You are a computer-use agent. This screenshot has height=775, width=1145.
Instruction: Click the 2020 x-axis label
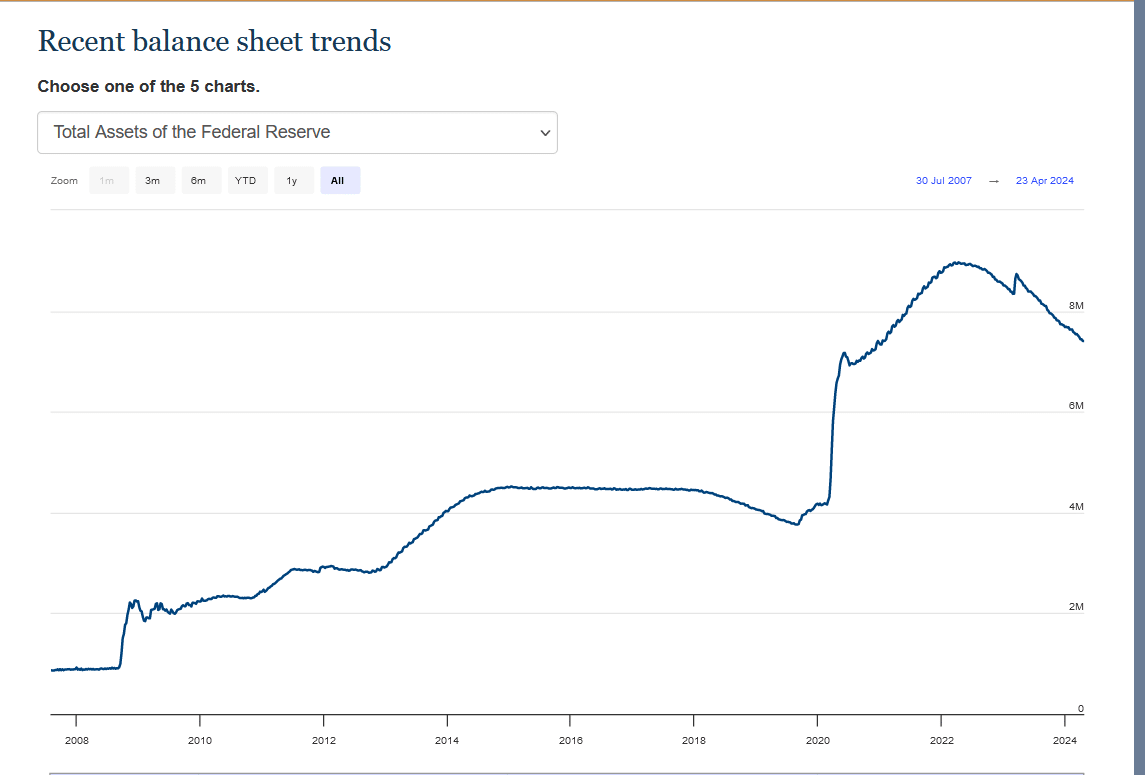(x=818, y=741)
